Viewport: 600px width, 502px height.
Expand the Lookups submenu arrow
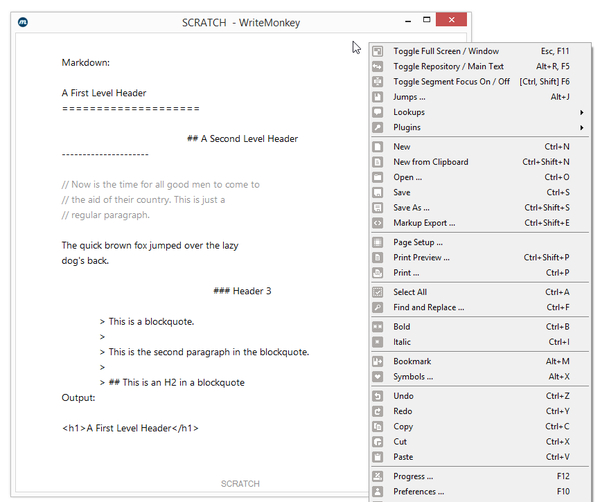click(581, 112)
